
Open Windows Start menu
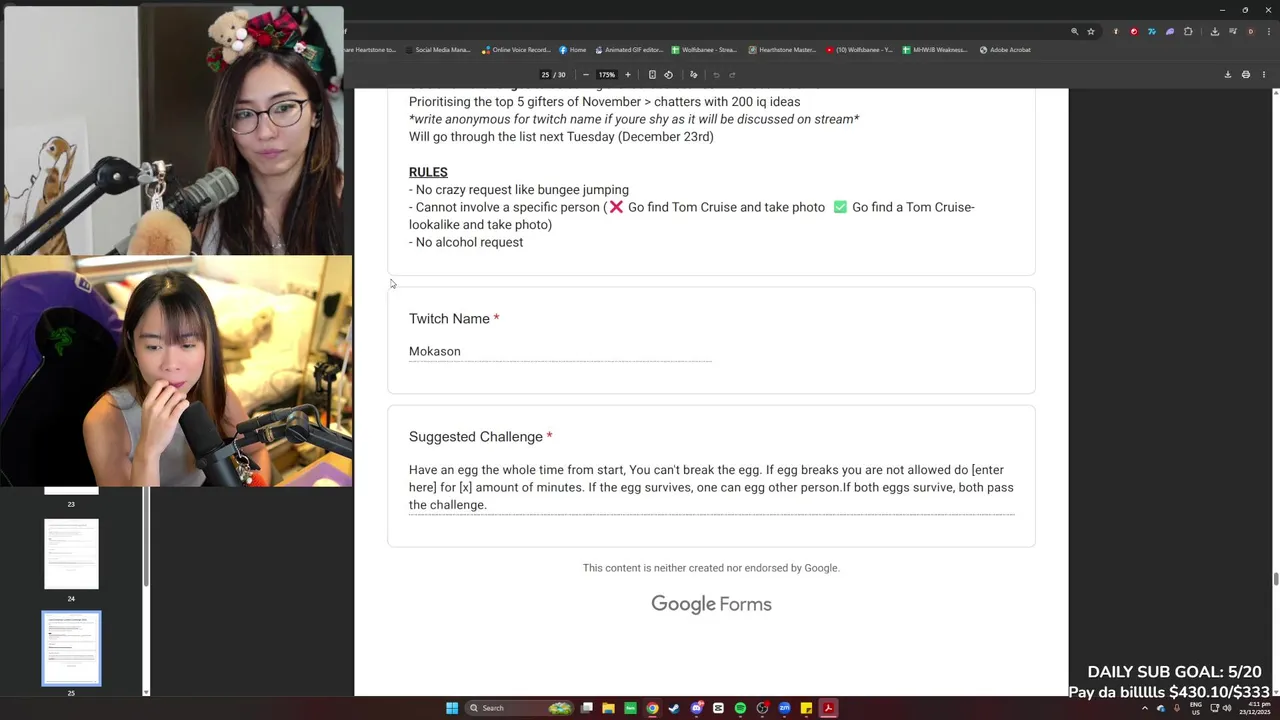(x=452, y=708)
